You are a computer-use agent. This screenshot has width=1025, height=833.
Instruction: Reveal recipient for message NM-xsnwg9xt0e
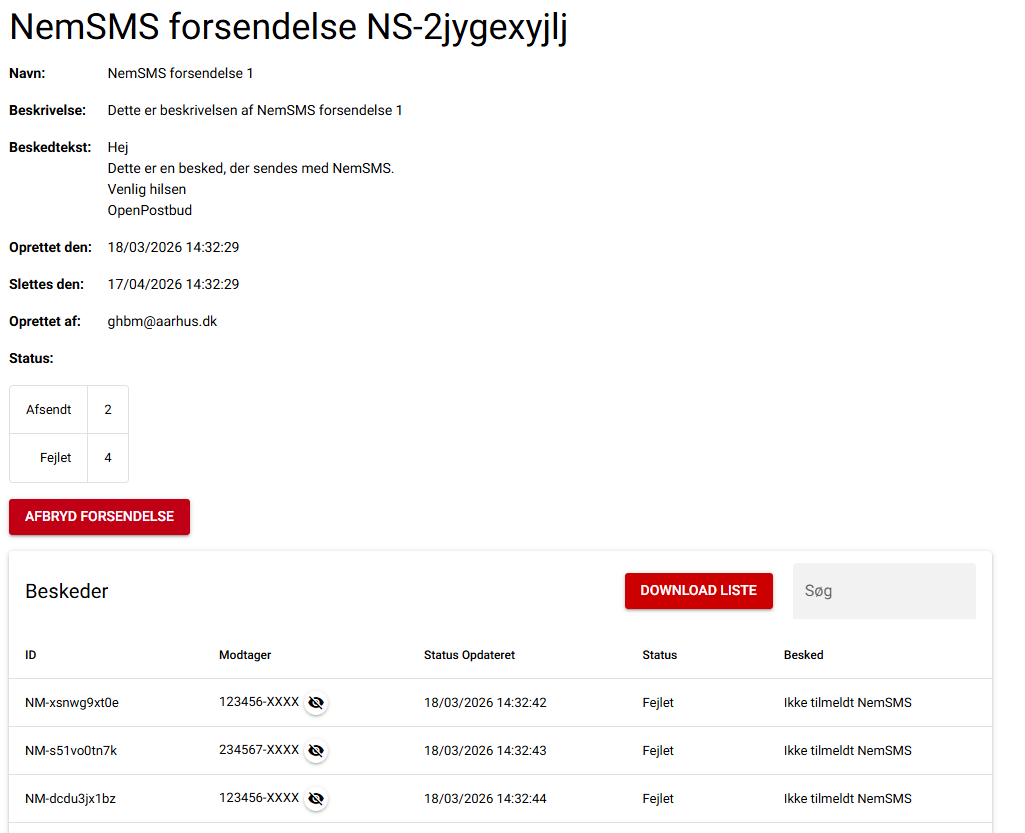316,703
